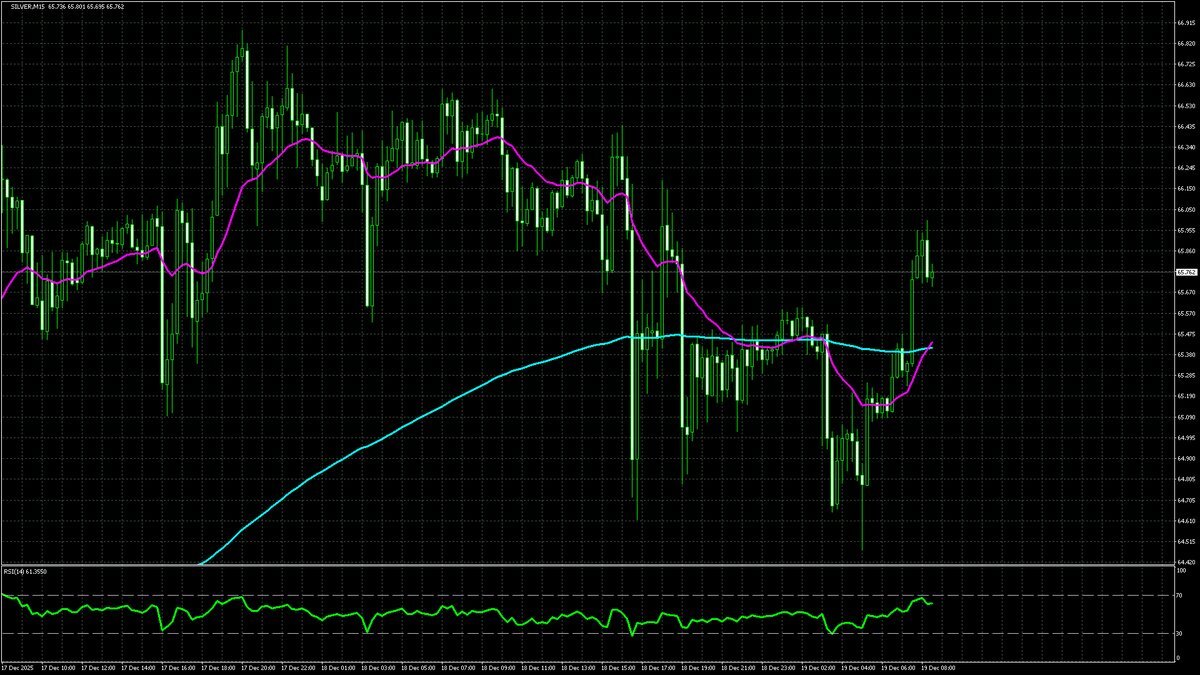Screen dimensions: 1200x675
Task: Click the divider between chart and RSI panel
Action: pos(600,566)
